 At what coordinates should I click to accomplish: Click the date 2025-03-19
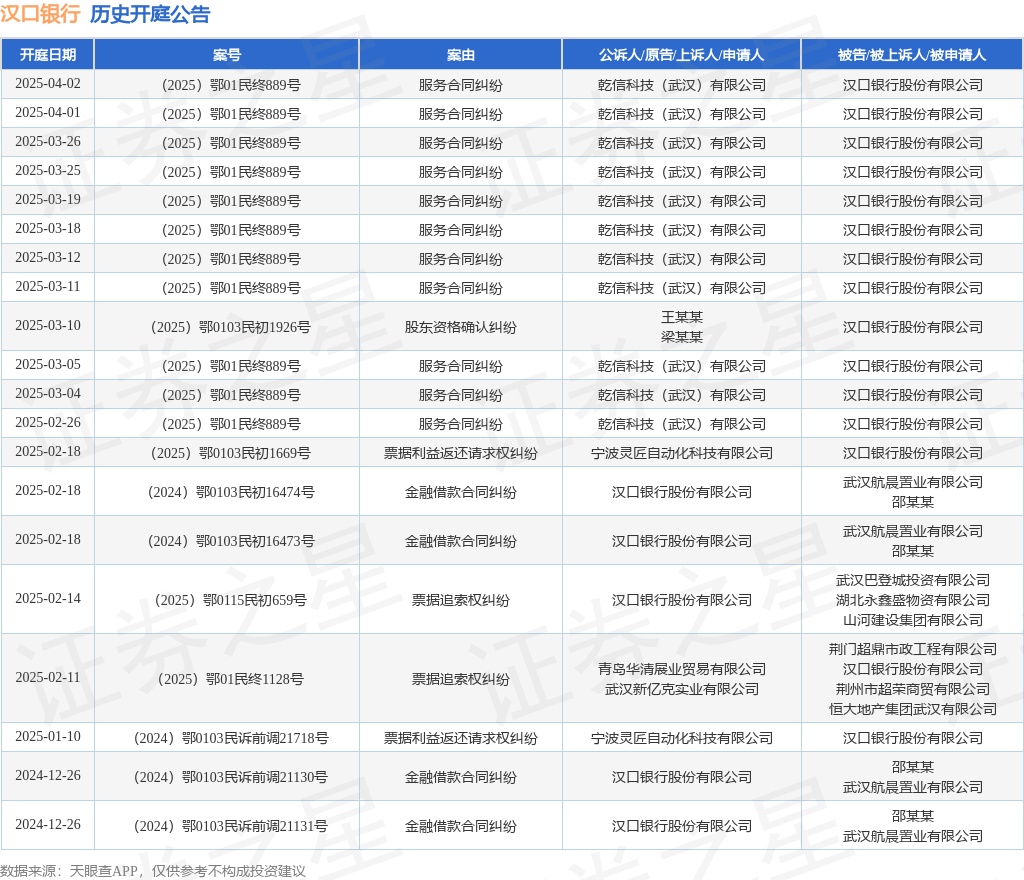pyautogui.click(x=48, y=199)
